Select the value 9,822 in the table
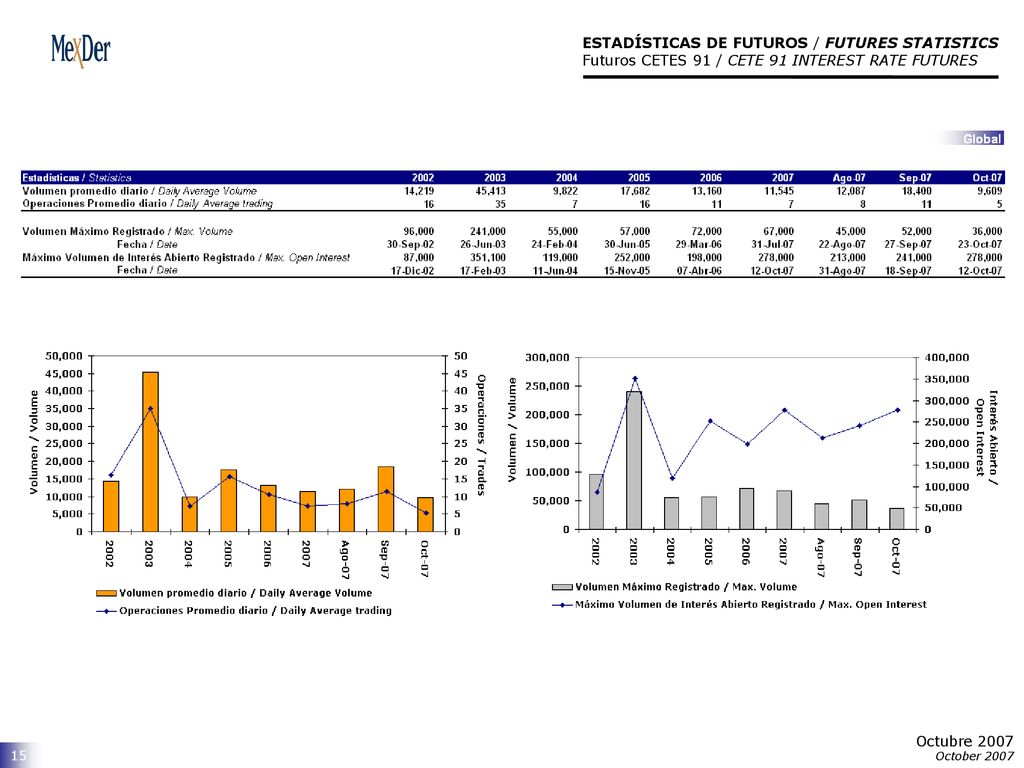 coord(565,191)
